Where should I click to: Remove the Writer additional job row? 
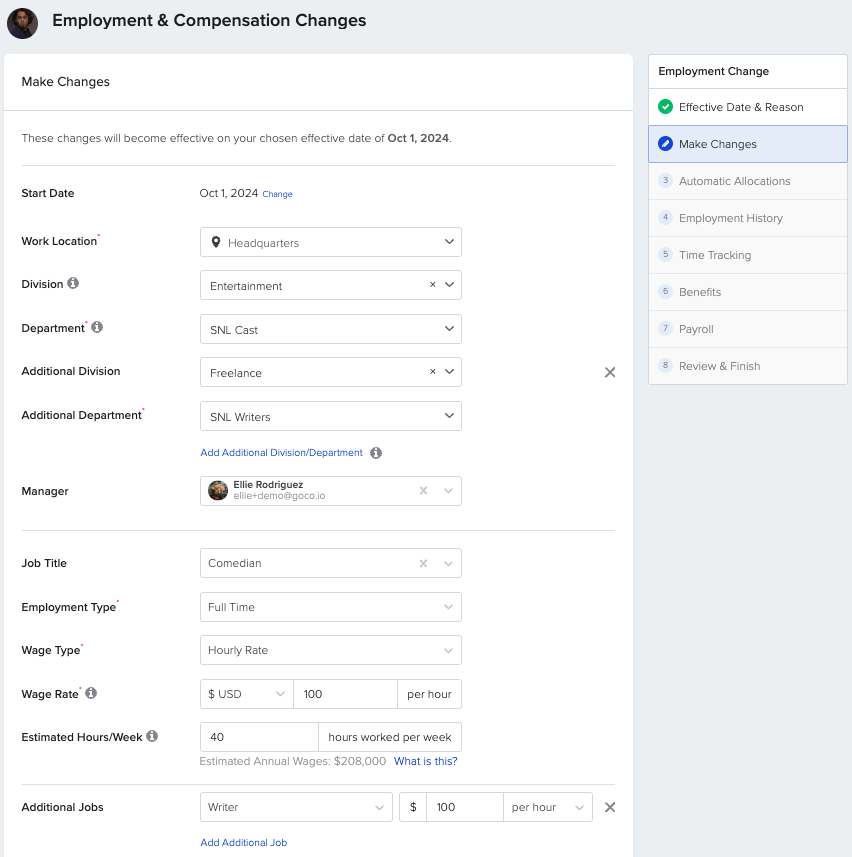point(610,807)
